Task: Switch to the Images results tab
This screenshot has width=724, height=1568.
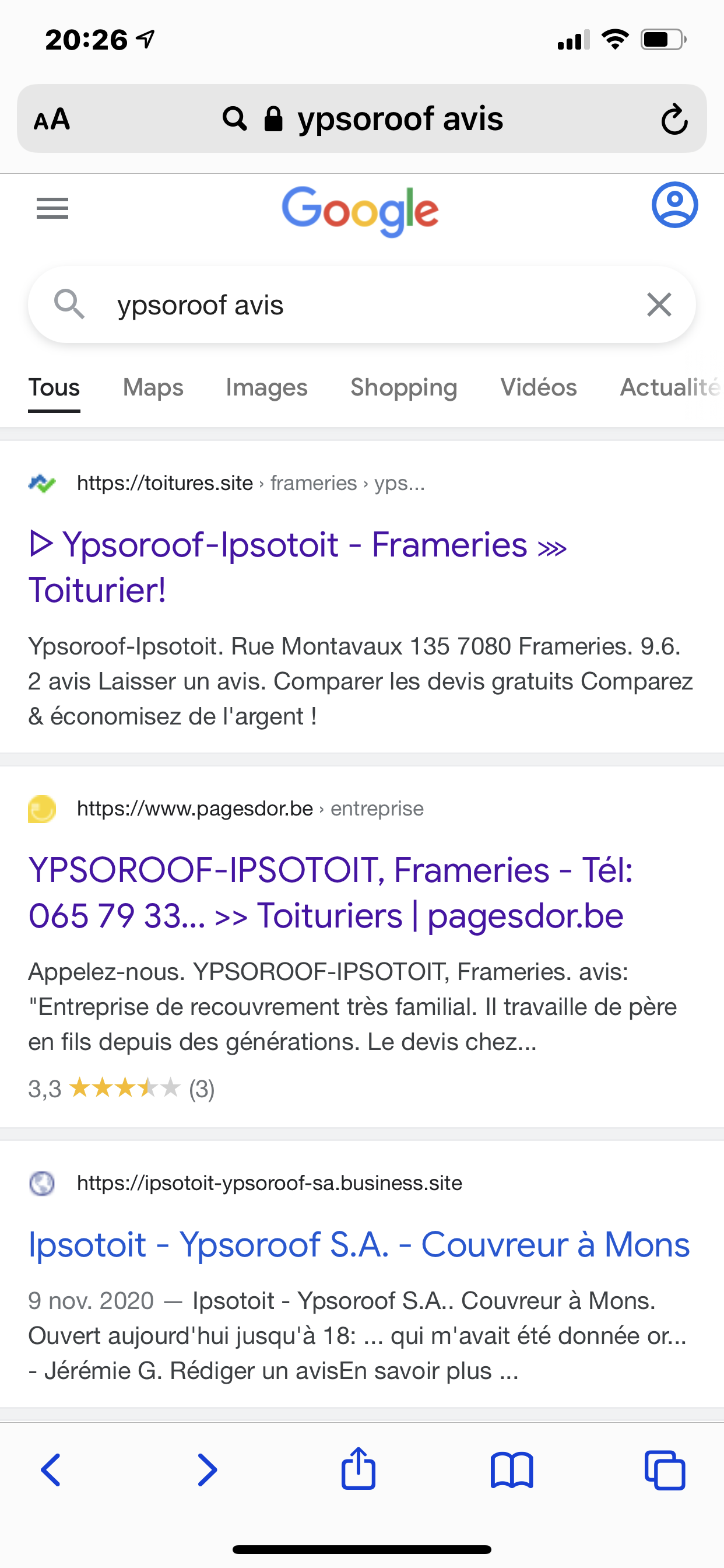Action: point(266,387)
